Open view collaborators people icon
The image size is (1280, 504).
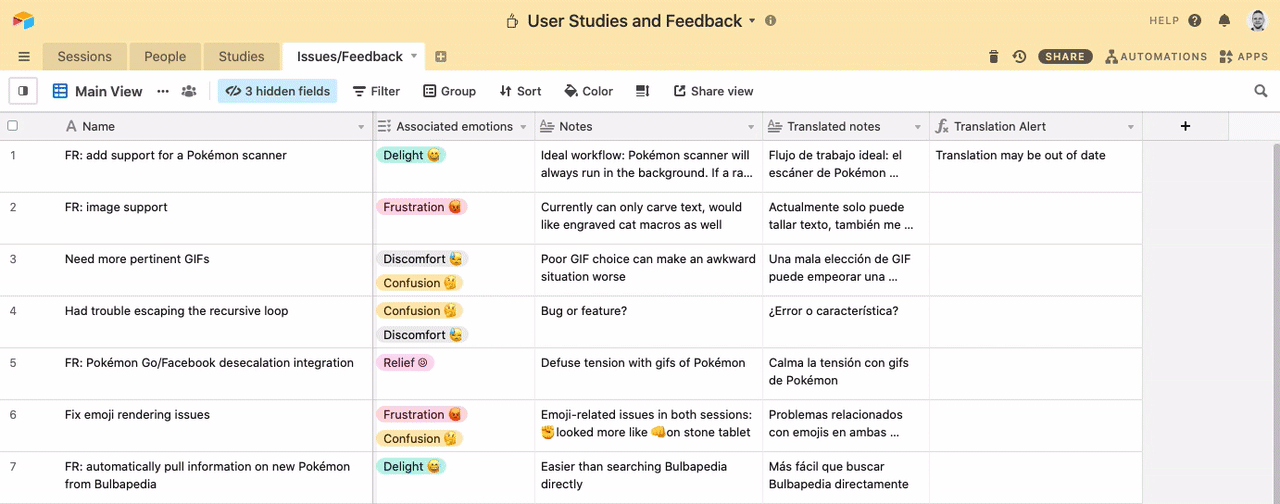click(x=189, y=91)
